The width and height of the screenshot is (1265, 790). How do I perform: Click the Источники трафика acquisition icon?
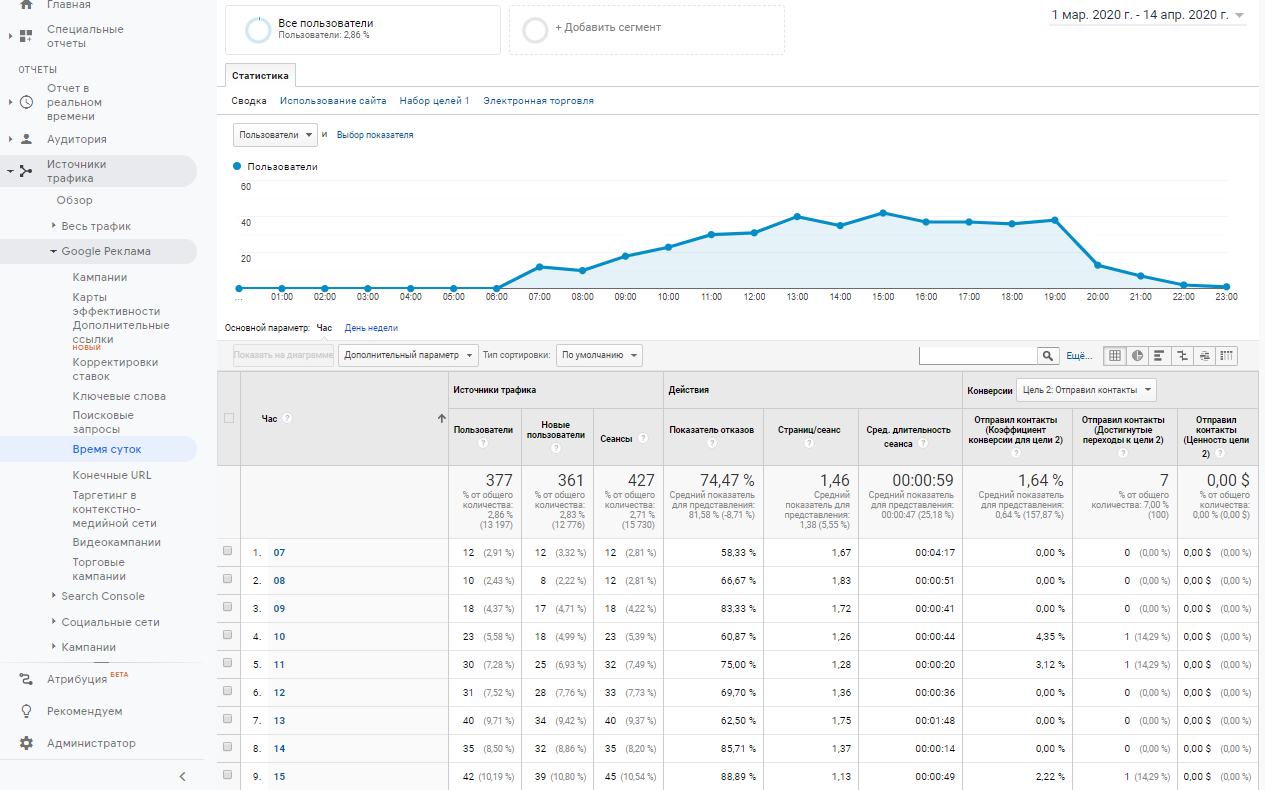tap(26, 171)
